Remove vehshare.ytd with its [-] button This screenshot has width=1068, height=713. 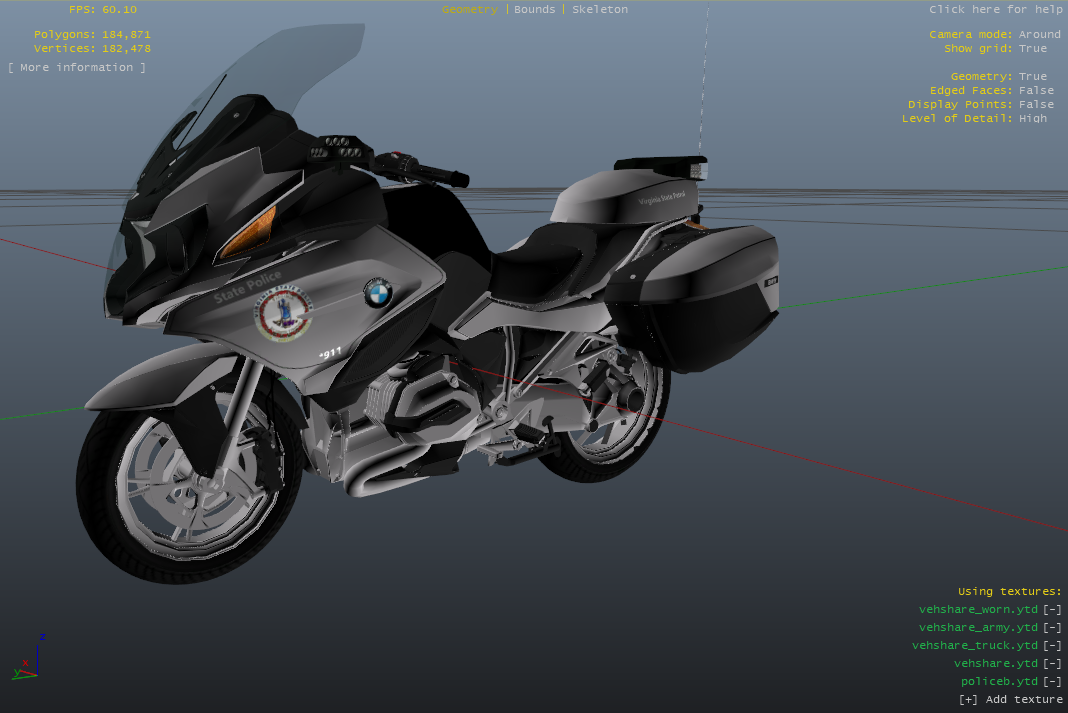pyautogui.click(x=1051, y=664)
